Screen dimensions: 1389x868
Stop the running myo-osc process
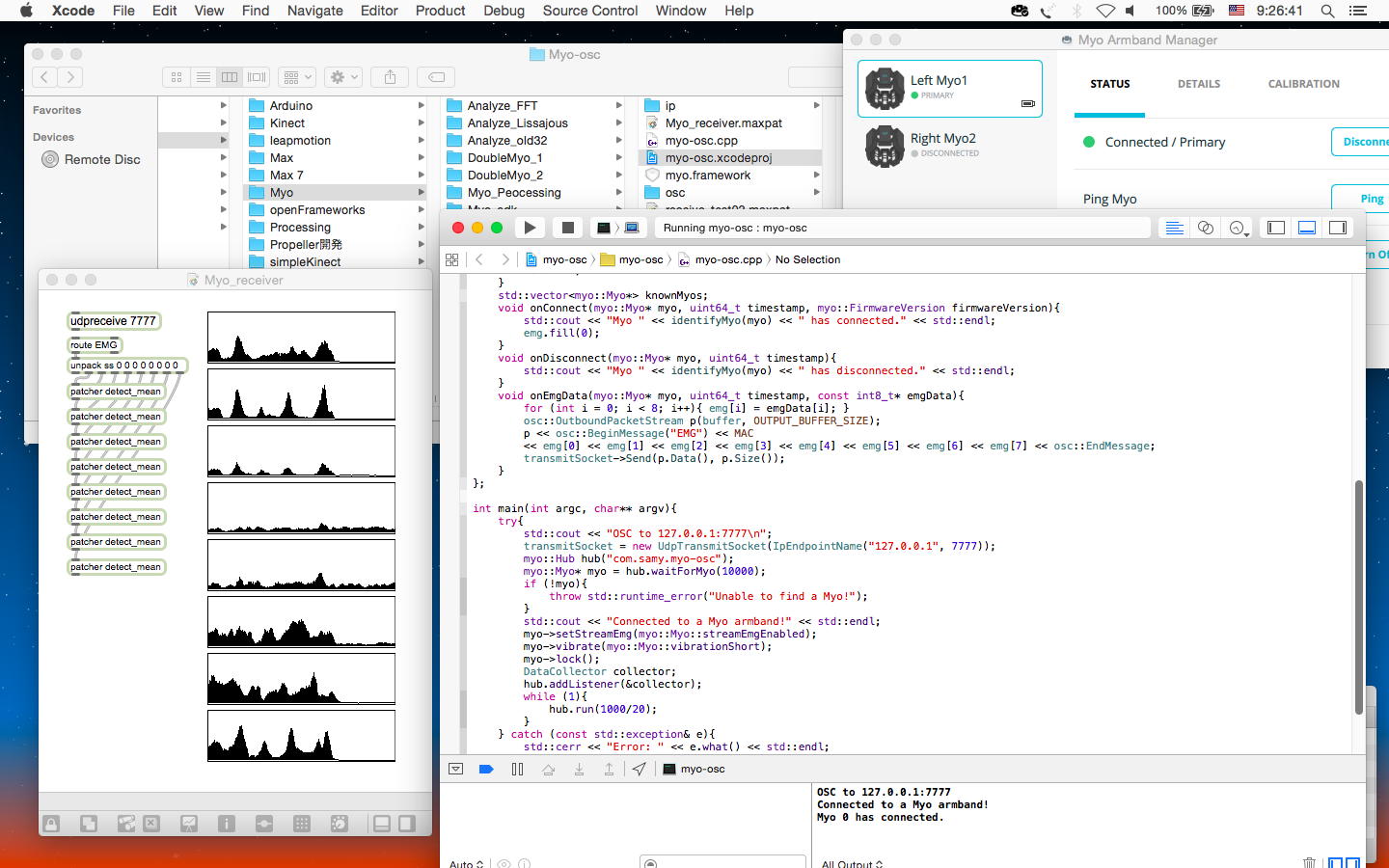[x=567, y=228]
